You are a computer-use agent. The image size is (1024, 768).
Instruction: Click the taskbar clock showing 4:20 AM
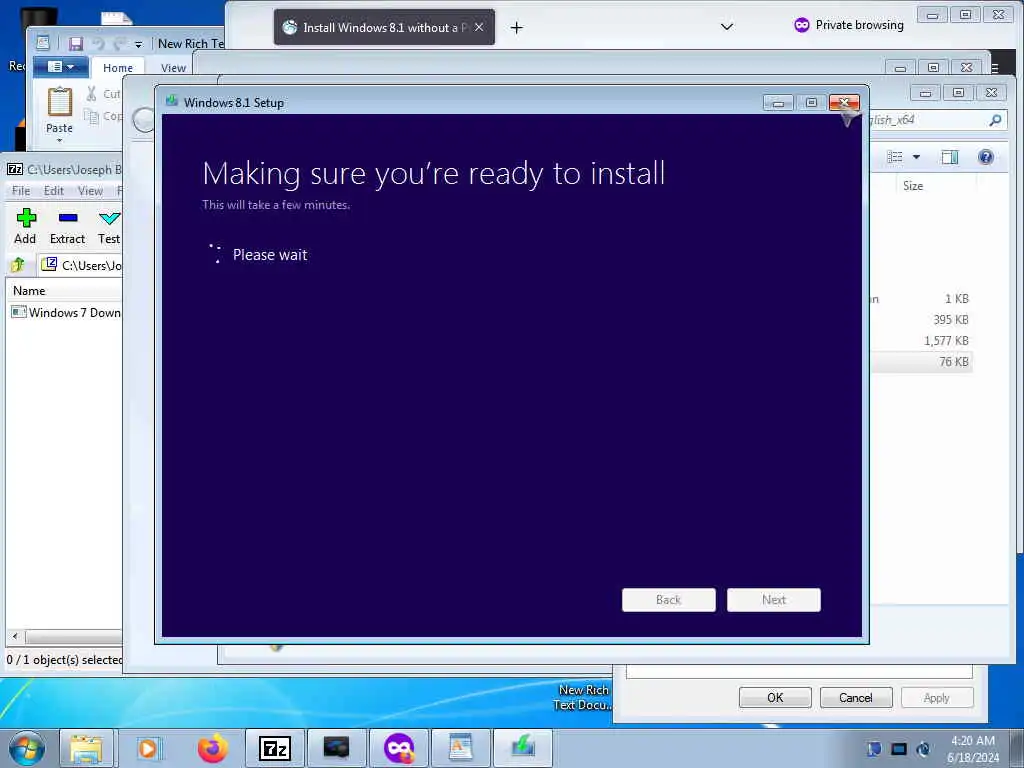972,749
